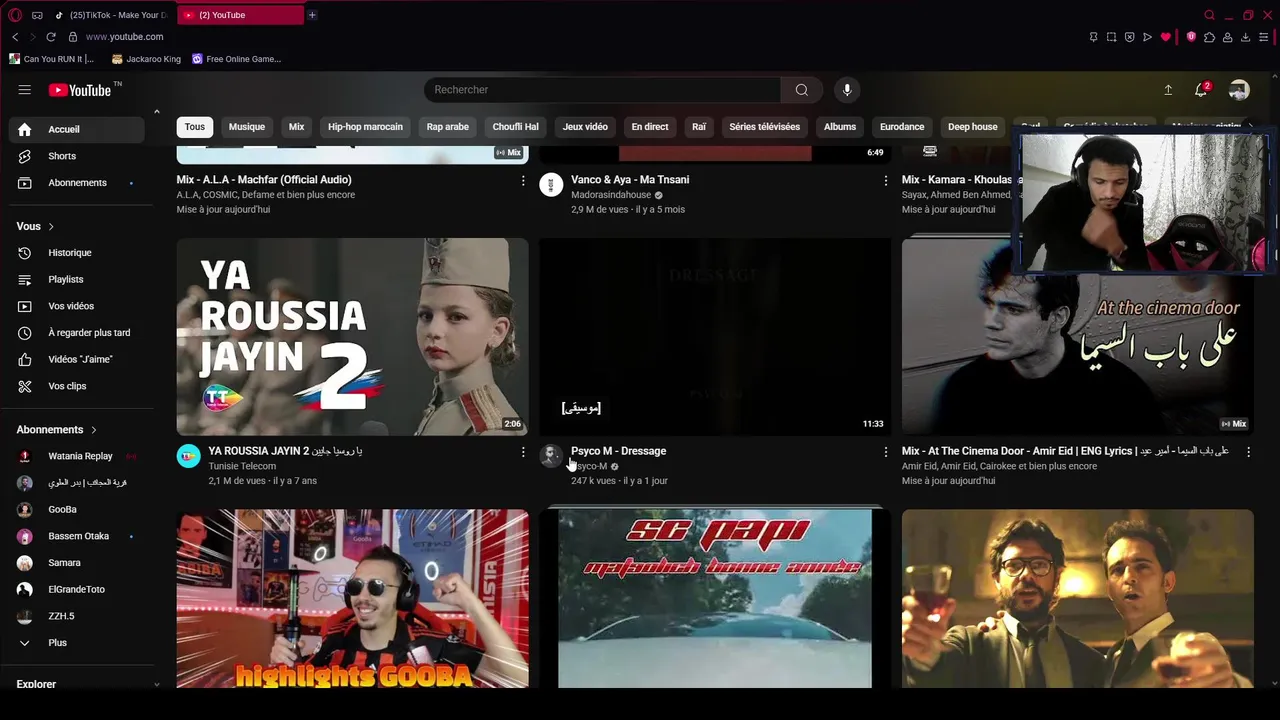This screenshot has height=720, width=1280.
Task: Click the YouTube logo
Action: 80,90
